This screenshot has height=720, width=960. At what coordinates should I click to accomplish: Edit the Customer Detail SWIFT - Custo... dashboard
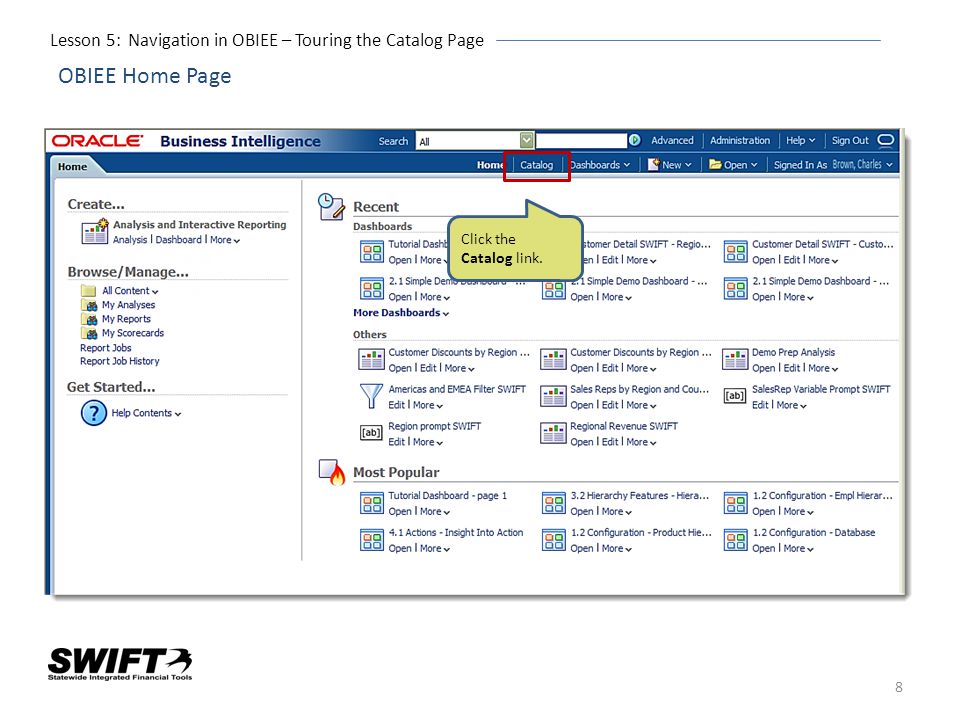[x=792, y=260]
